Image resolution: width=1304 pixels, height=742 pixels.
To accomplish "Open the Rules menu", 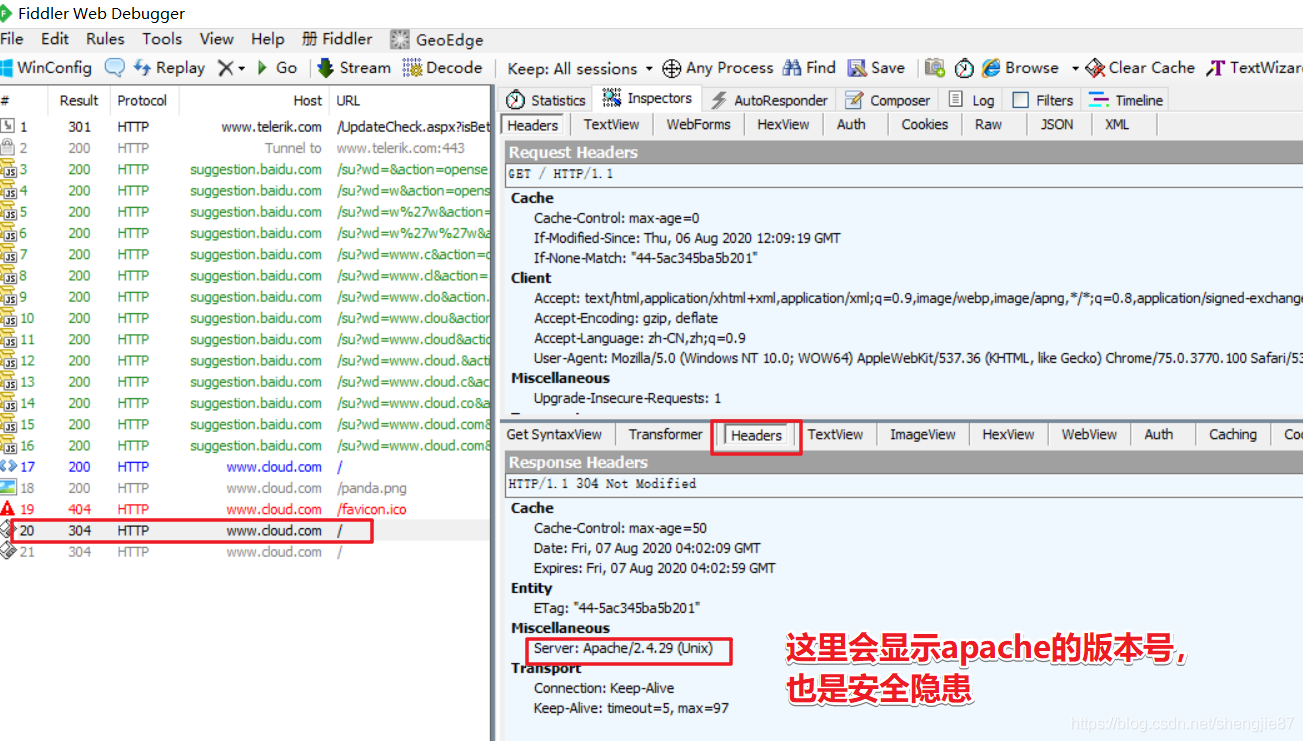I will [105, 39].
